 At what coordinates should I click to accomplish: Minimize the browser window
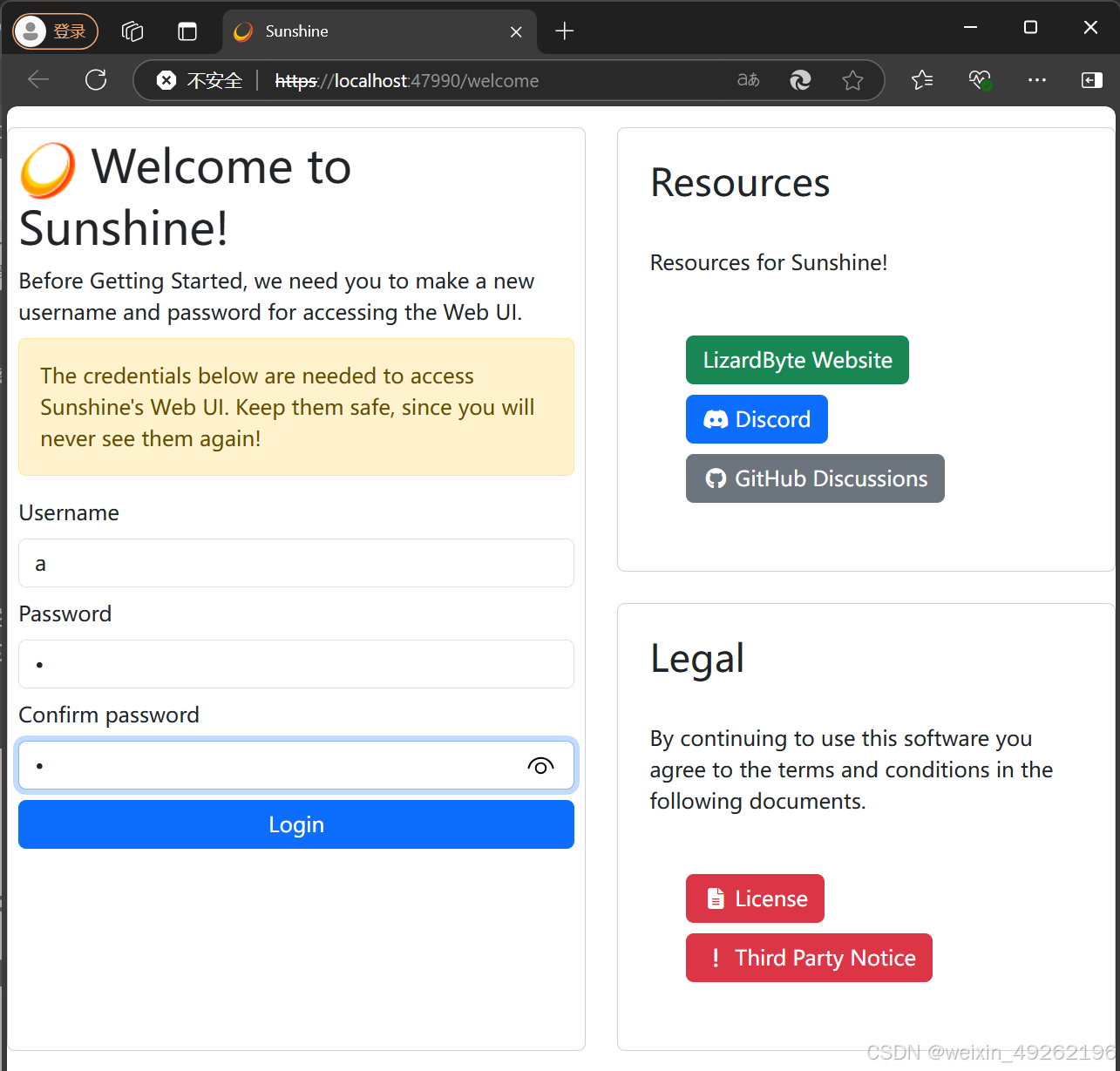pos(970,28)
